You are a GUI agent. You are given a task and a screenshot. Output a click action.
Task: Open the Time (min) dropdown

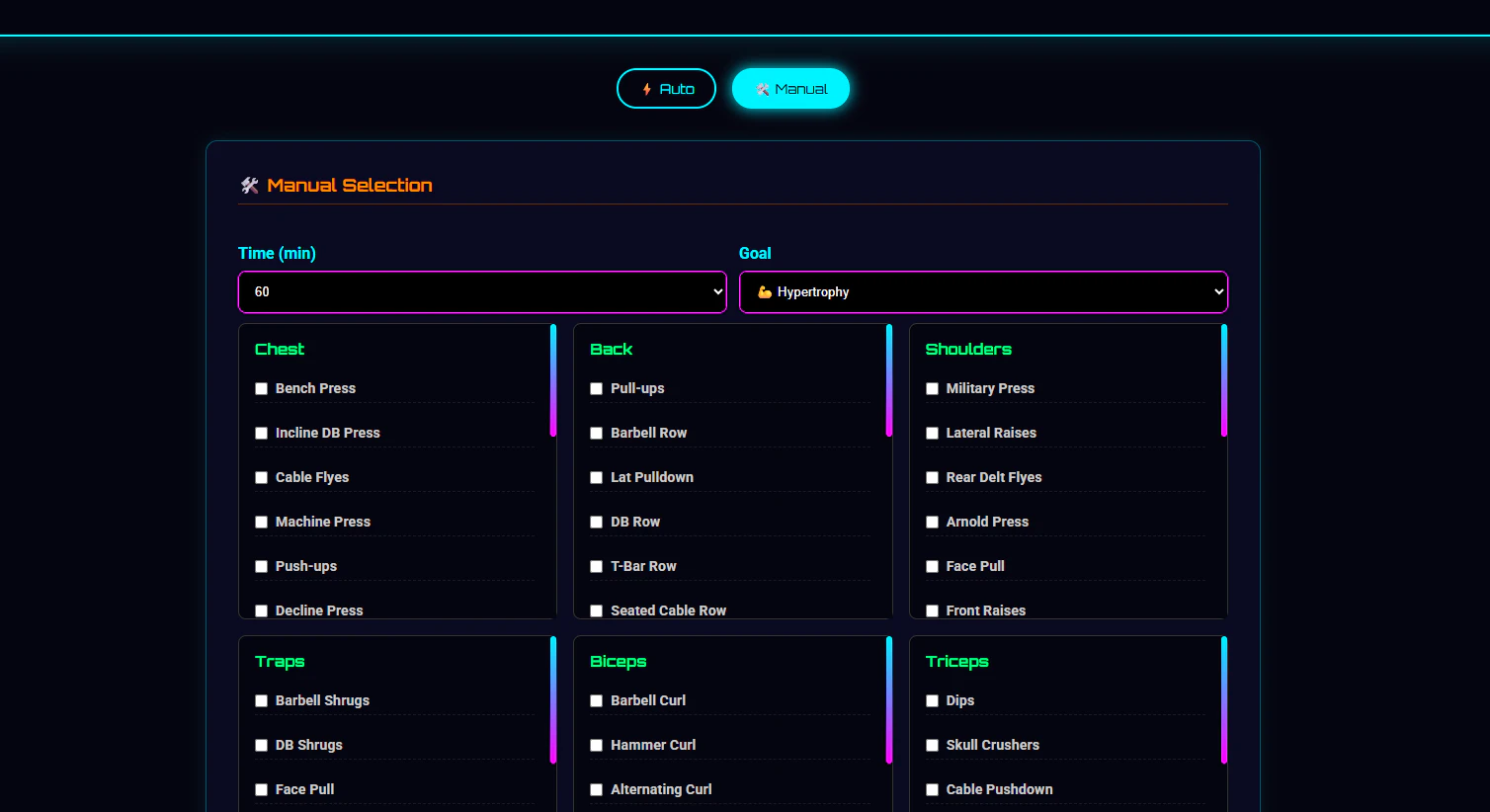482,292
